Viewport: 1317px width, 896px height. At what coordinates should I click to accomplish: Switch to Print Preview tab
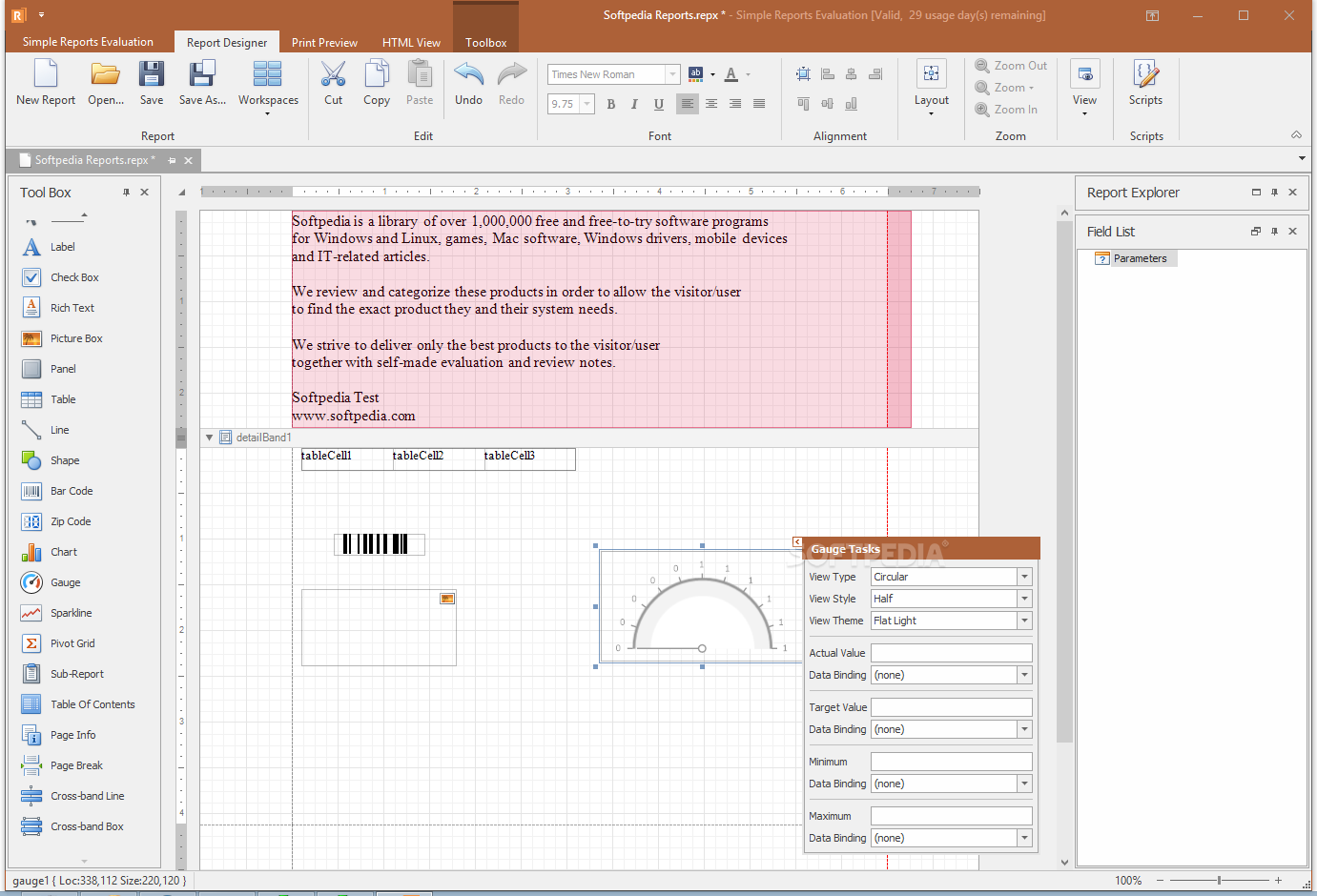[x=324, y=43]
